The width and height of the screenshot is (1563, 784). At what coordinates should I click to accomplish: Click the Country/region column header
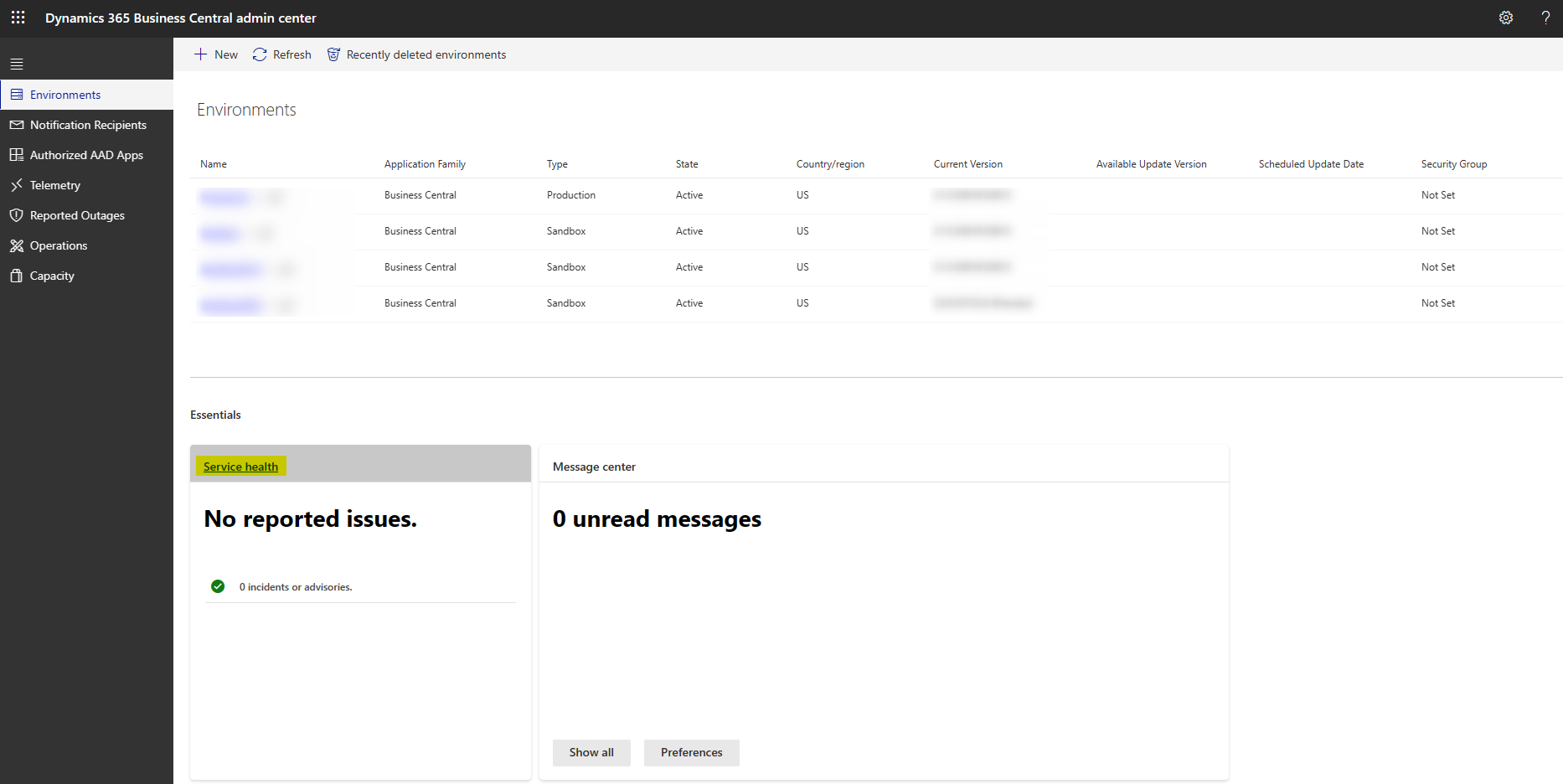tap(830, 164)
